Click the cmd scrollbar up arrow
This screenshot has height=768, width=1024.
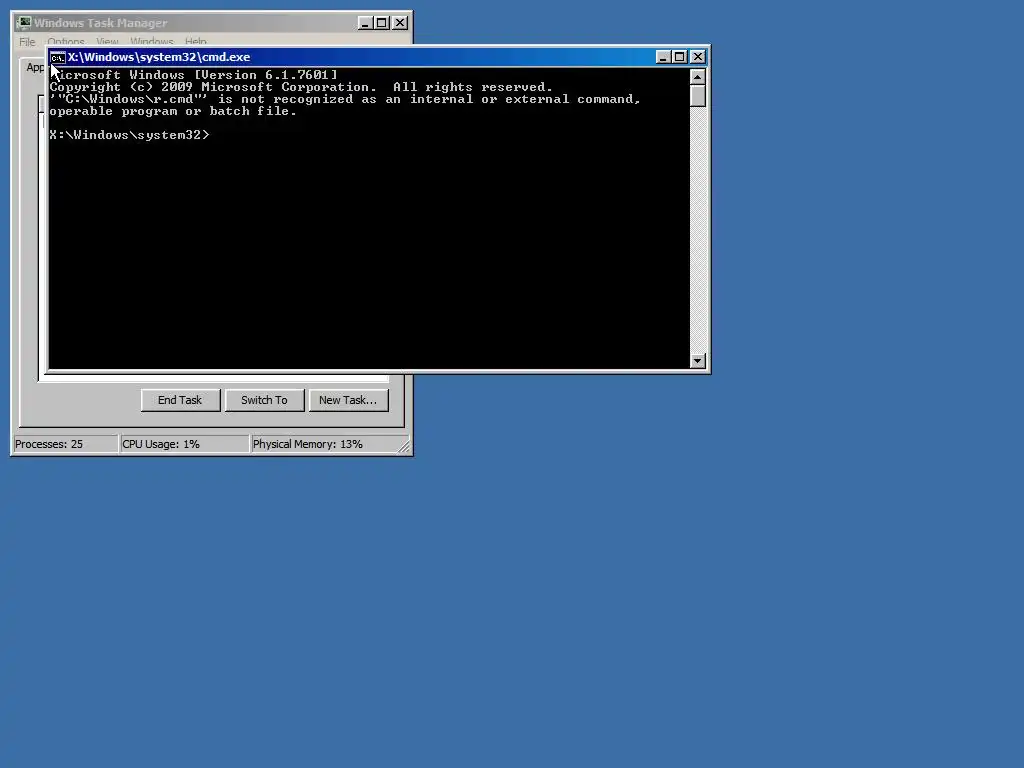[697, 76]
